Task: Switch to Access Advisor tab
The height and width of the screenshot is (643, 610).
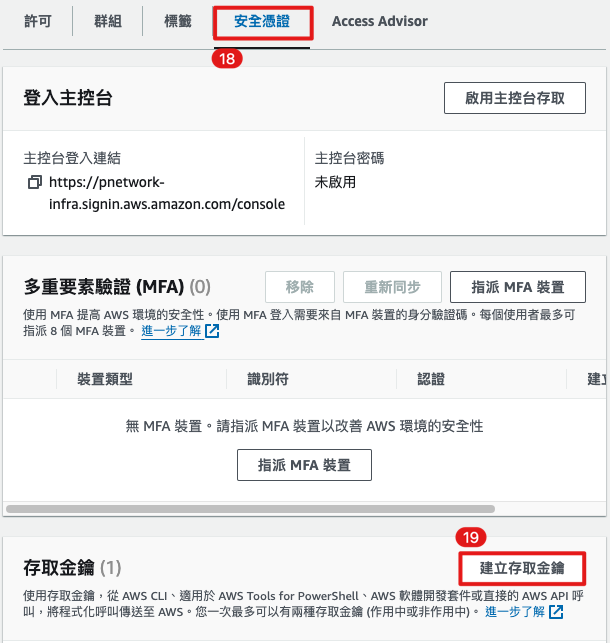Action: 380,21
